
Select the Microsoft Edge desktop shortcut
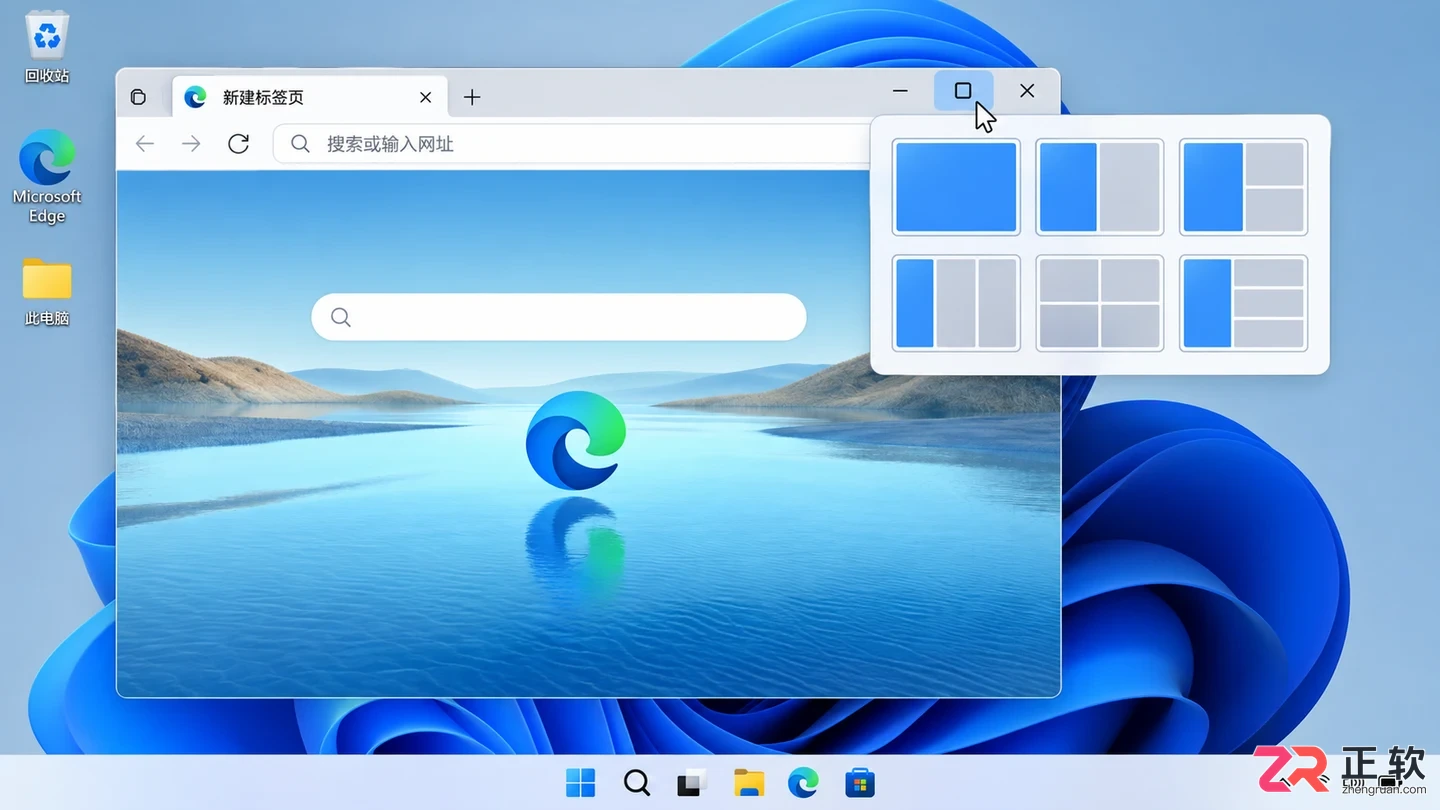click(47, 175)
